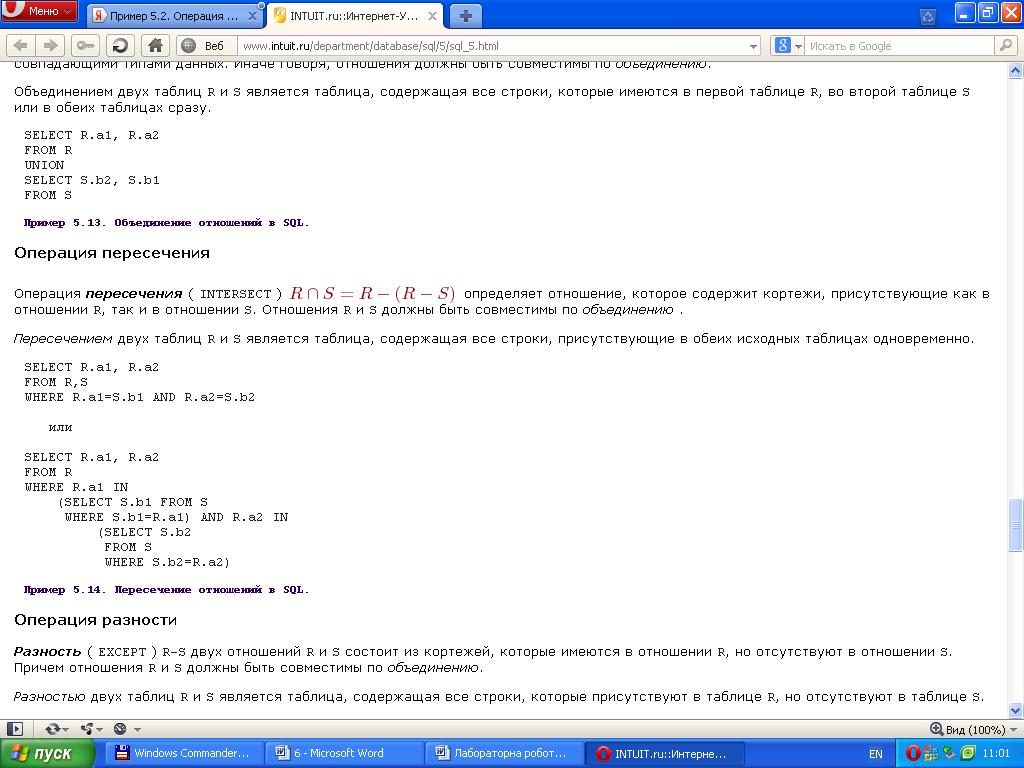Toggle the panel button in status bar

point(15,729)
